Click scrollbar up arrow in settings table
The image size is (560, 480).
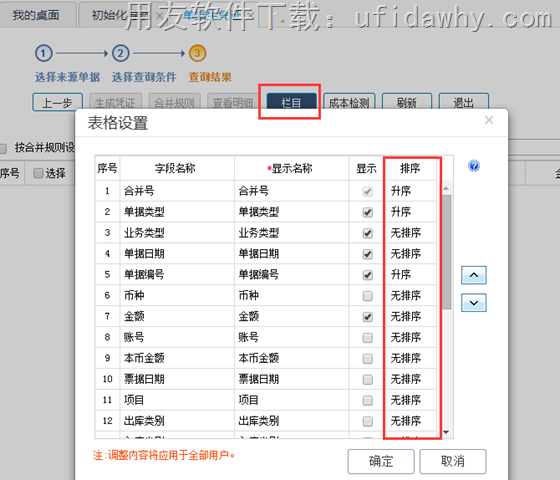[x=446, y=188]
